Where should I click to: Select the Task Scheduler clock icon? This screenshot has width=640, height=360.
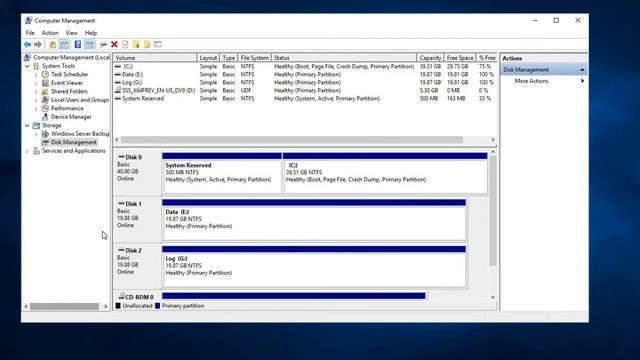coord(45,74)
